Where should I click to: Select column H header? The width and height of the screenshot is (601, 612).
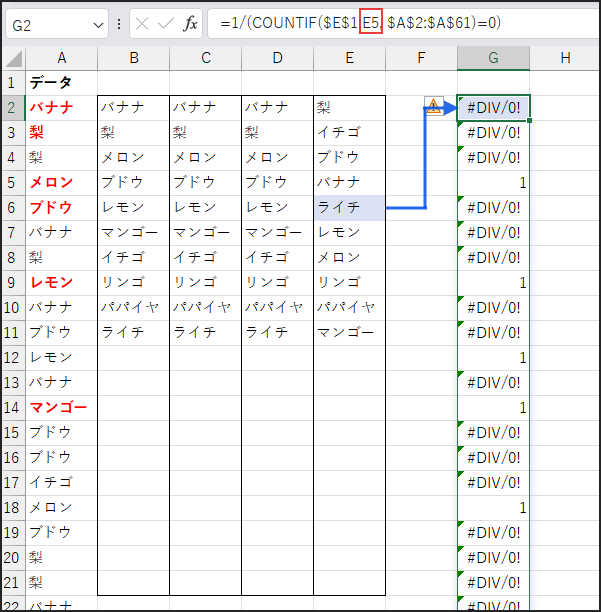click(565, 58)
